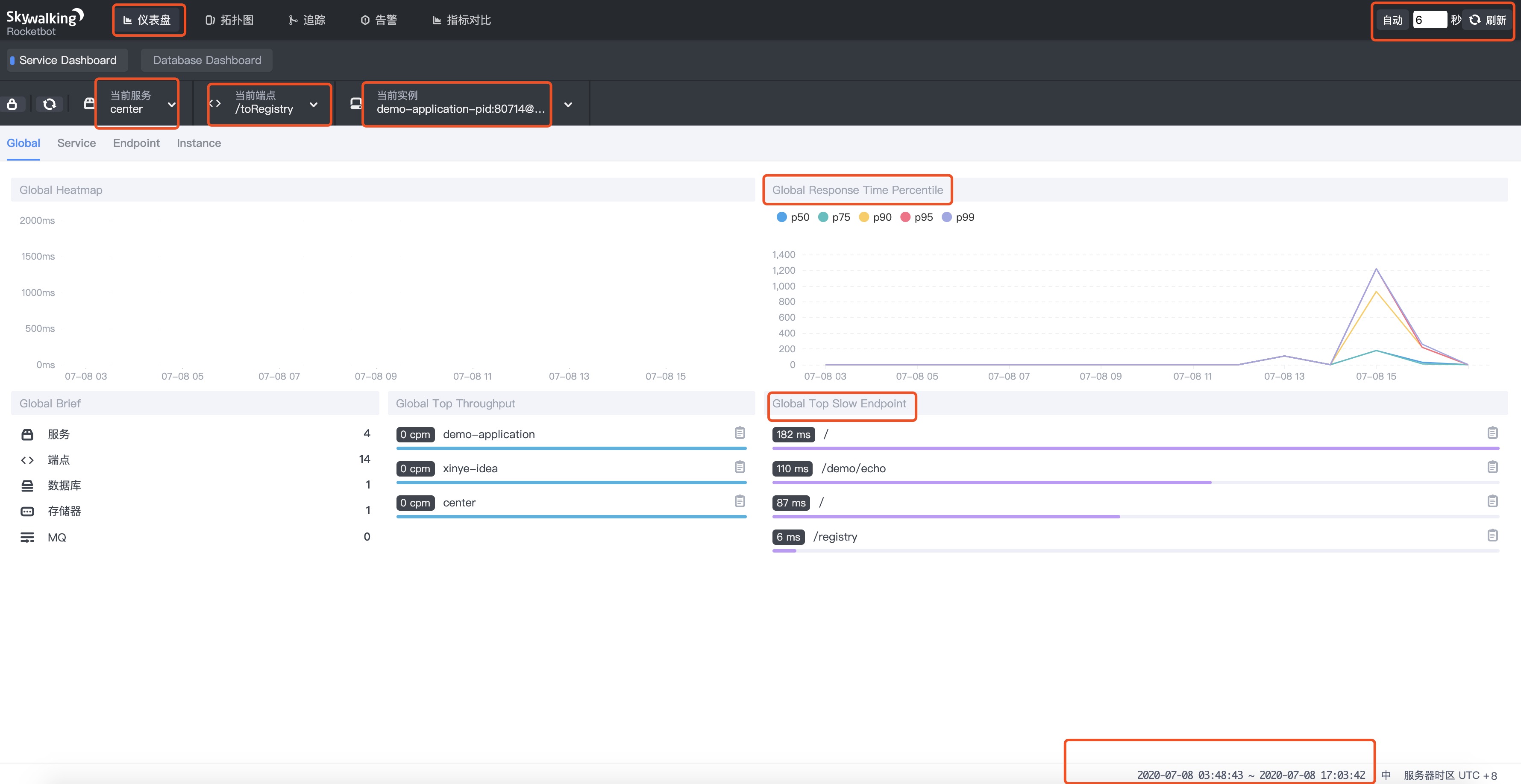Switch to the Database Dashboard

tap(207, 60)
